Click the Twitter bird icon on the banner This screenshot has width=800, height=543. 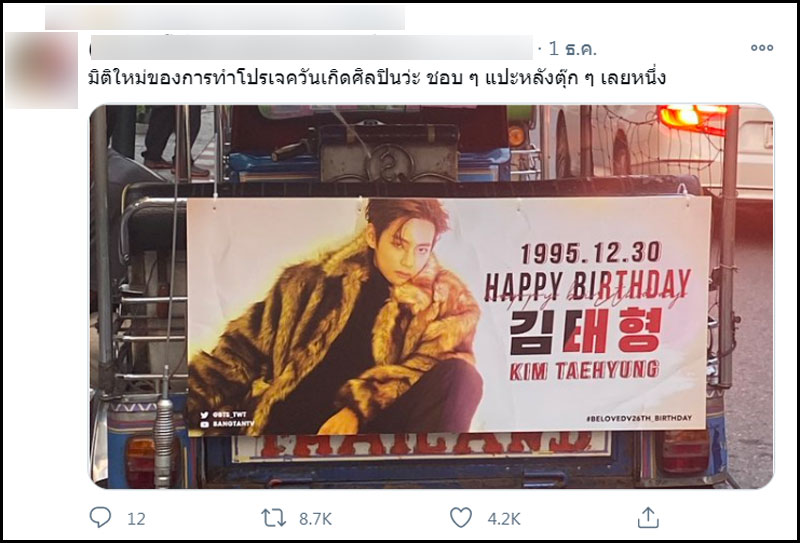tap(205, 415)
